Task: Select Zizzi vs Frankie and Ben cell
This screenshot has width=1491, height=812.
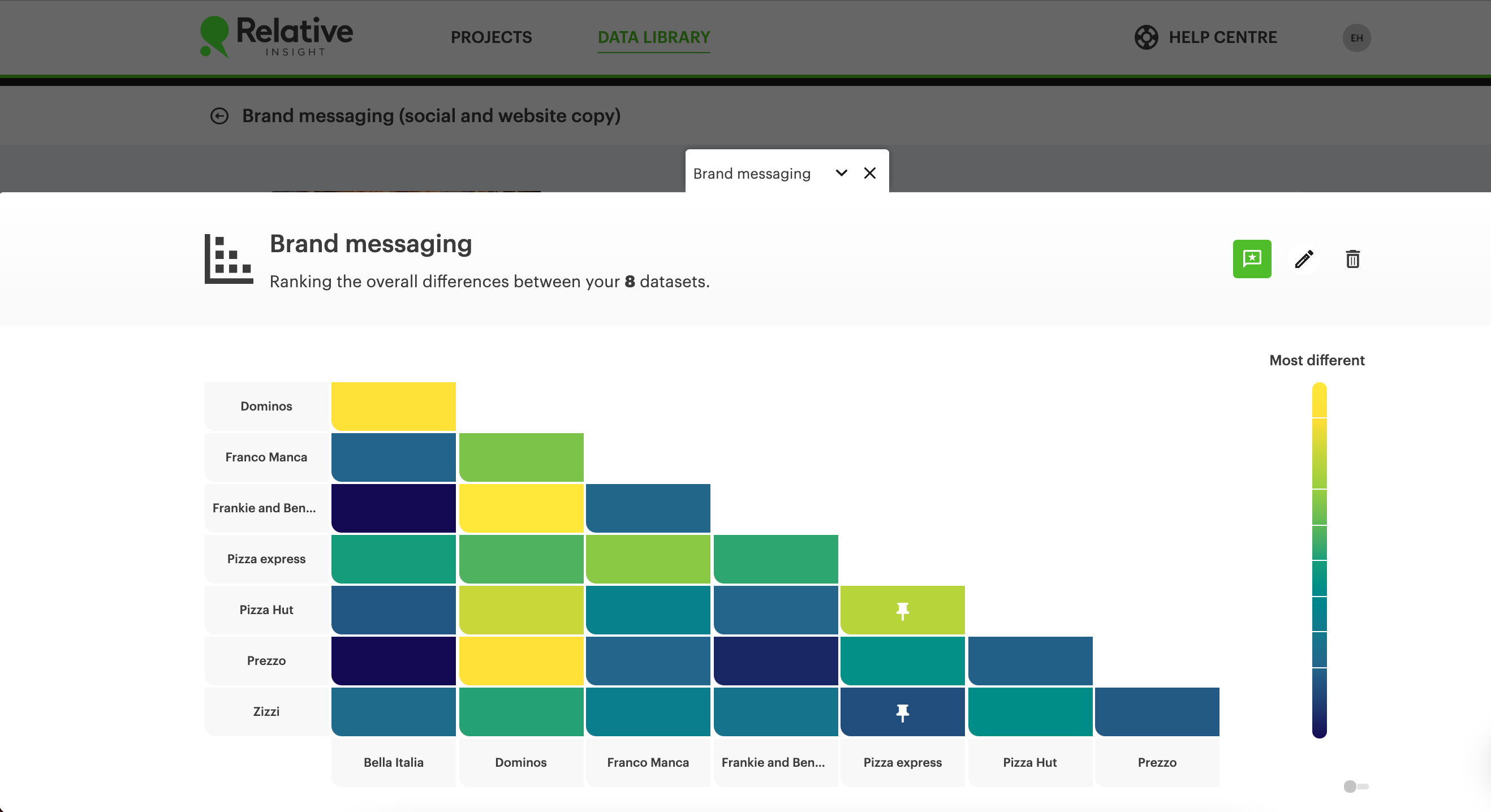Action: click(775, 712)
